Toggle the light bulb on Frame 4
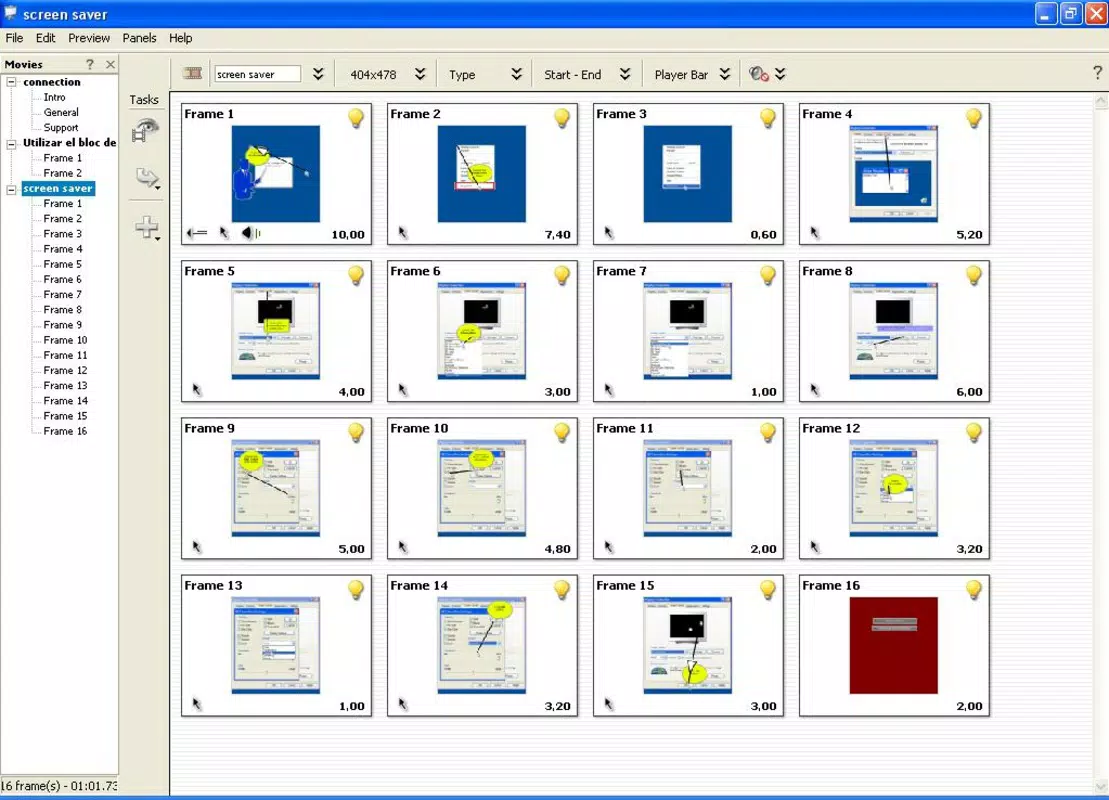 973,118
